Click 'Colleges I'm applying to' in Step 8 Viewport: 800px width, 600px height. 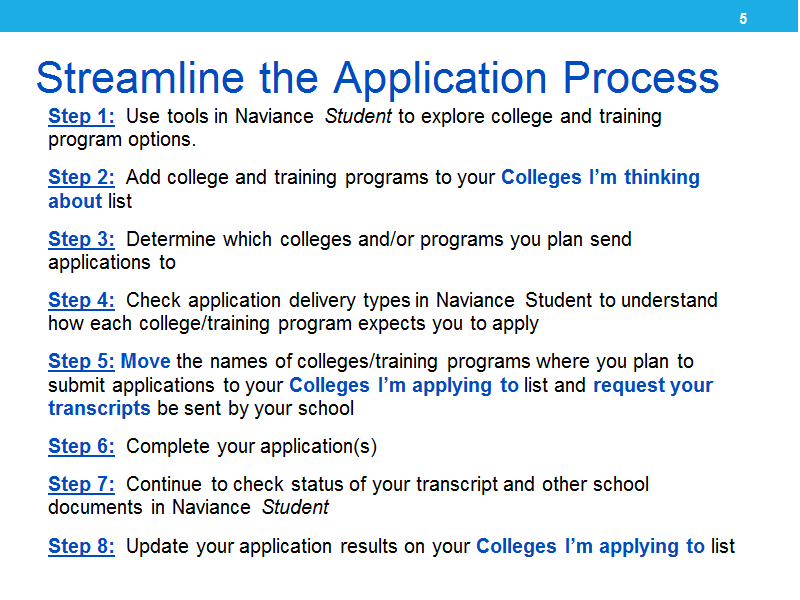tap(590, 547)
